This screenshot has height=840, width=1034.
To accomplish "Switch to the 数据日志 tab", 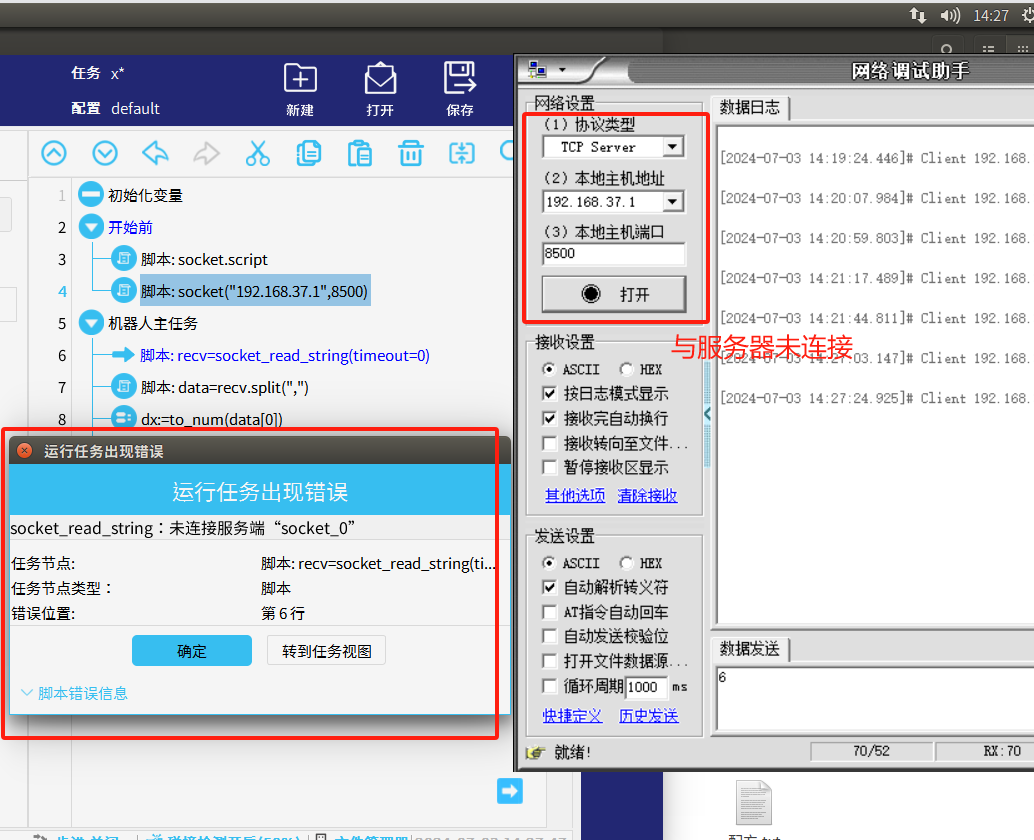I will coord(750,107).
